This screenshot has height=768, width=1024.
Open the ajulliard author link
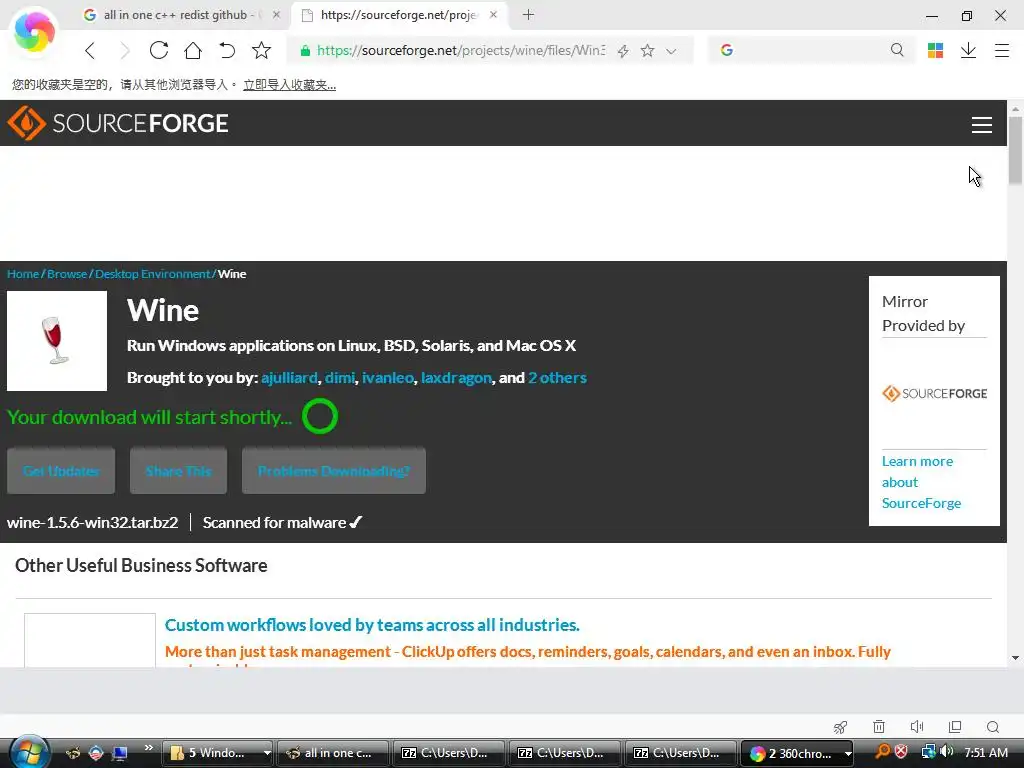point(289,377)
